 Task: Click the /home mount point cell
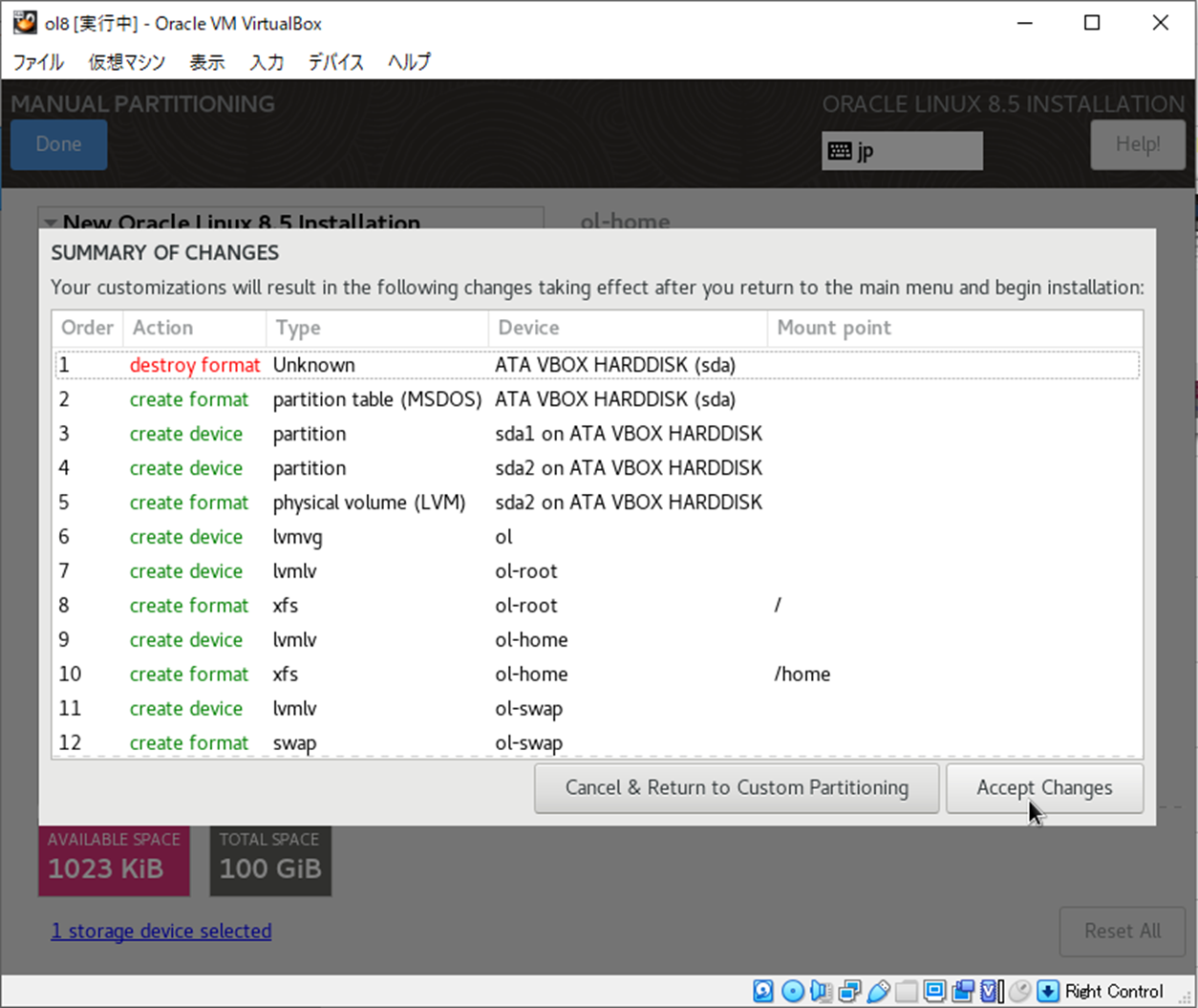click(802, 675)
